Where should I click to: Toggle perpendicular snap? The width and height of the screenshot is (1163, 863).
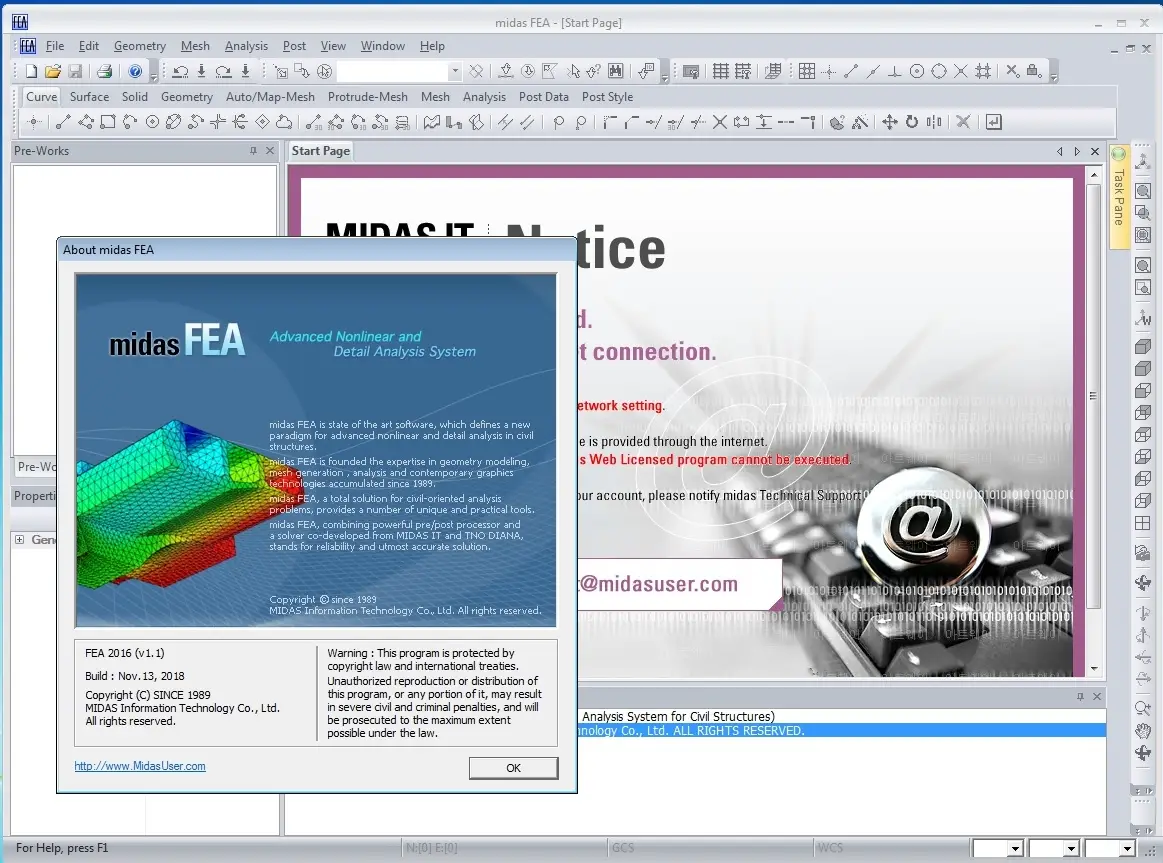coord(895,71)
